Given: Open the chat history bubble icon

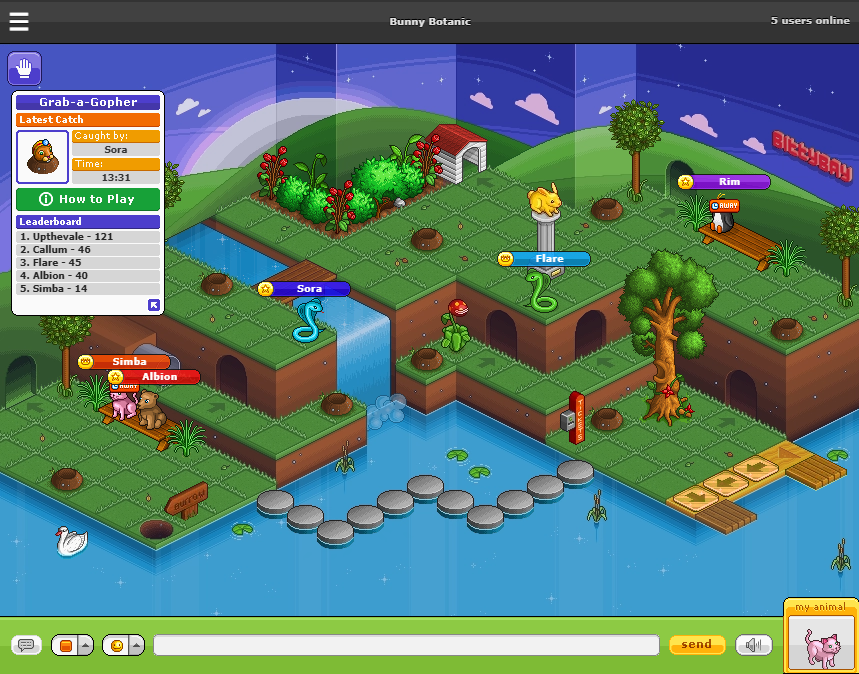Looking at the screenshot, I should click(26, 645).
